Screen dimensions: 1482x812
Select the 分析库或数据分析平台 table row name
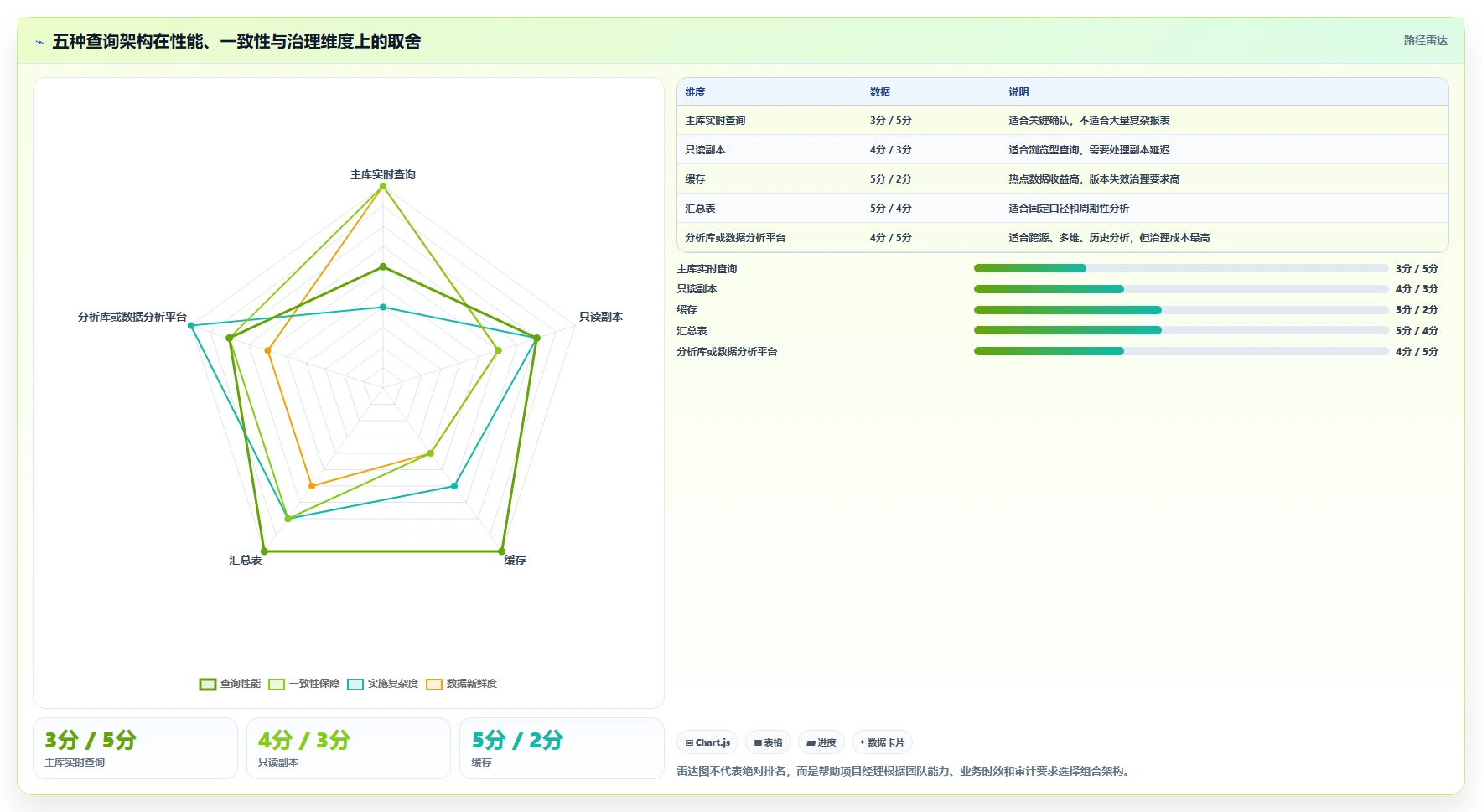[735, 238]
